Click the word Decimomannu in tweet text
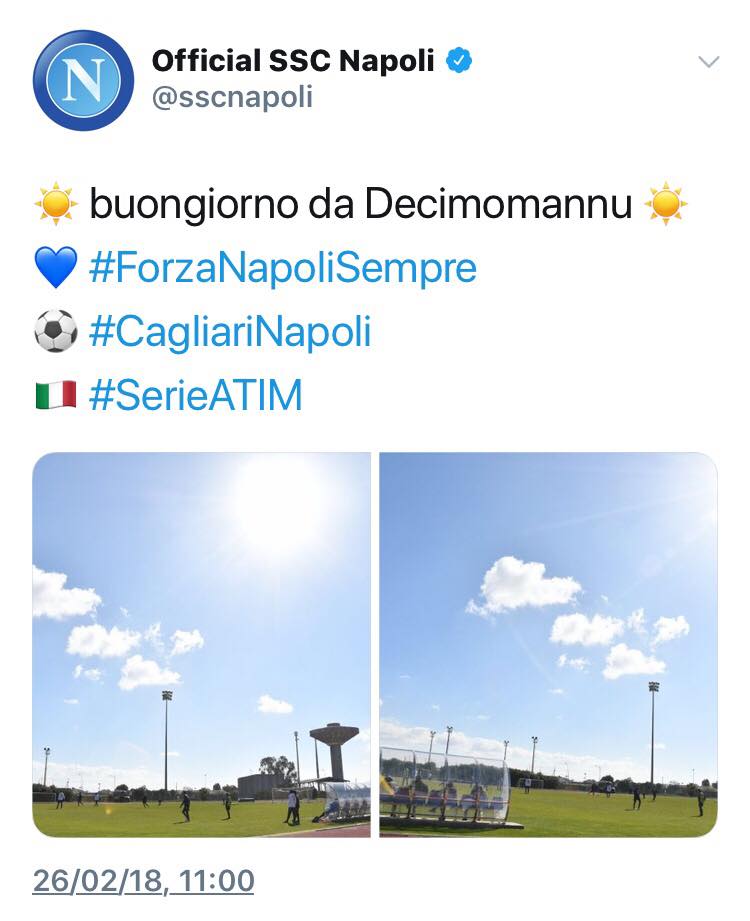This screenshot has width=750, height=921. pyautogui.click(x=498, y=204)
